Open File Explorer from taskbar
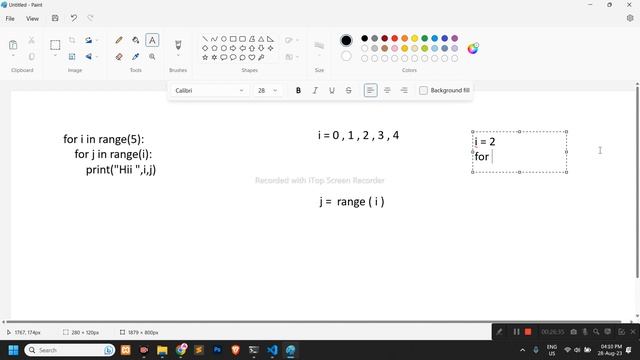The image size is (640, 360). click(162, 350)
